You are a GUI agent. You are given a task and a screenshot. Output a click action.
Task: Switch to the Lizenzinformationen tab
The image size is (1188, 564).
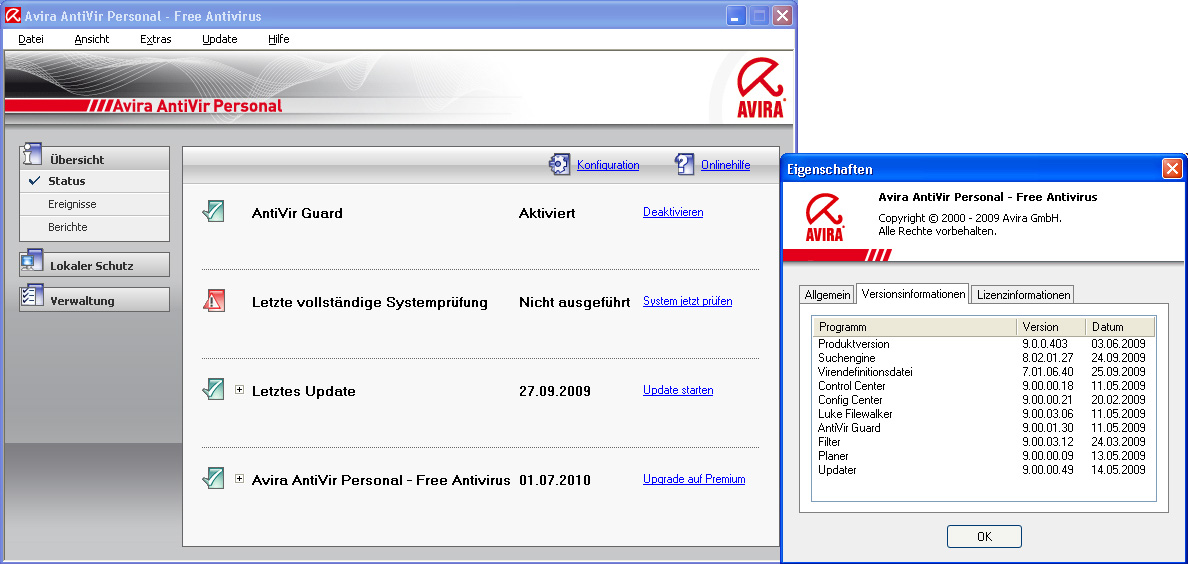coord(1022,295)
